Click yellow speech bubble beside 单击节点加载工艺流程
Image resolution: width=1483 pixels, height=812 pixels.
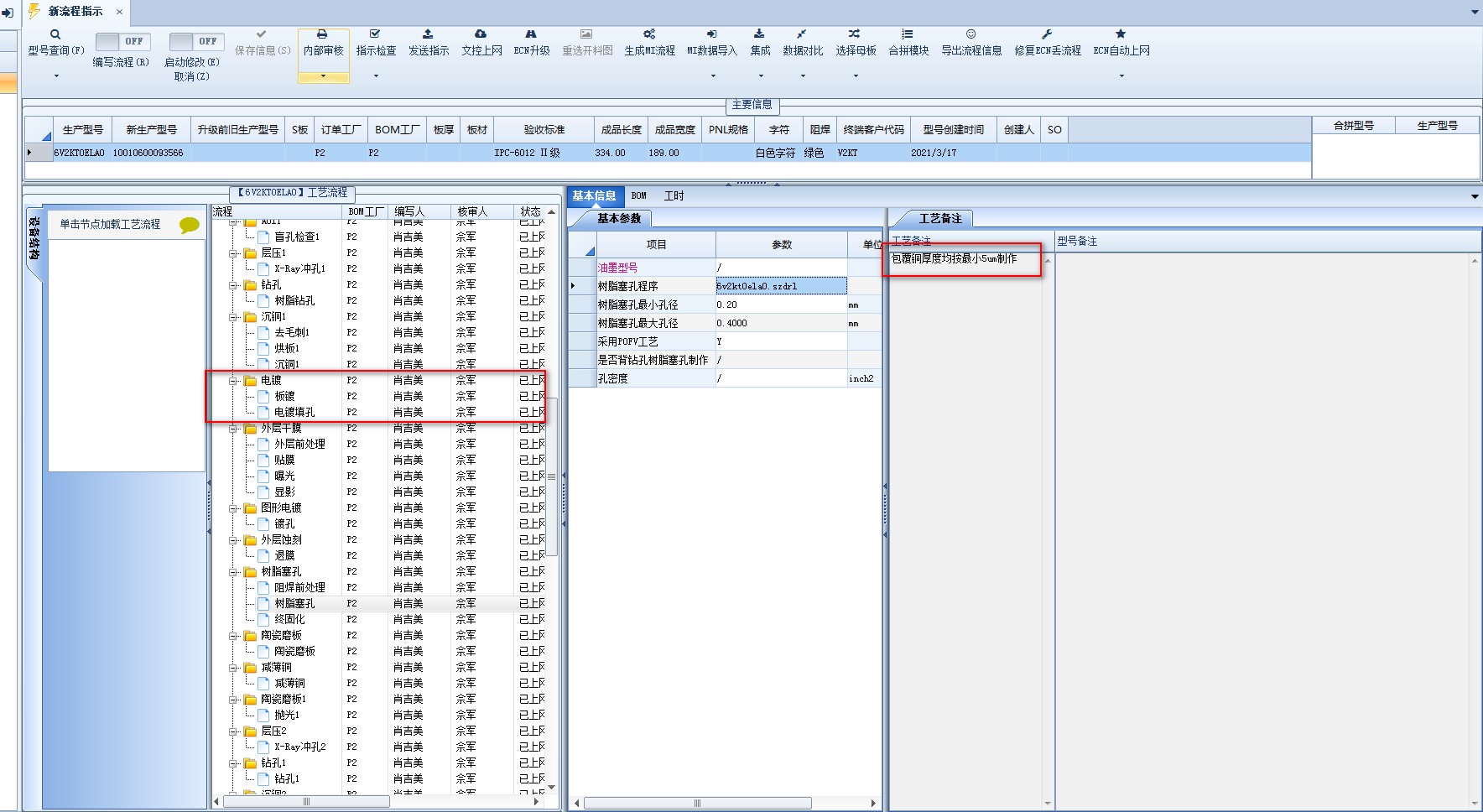(x=190, y=225)
